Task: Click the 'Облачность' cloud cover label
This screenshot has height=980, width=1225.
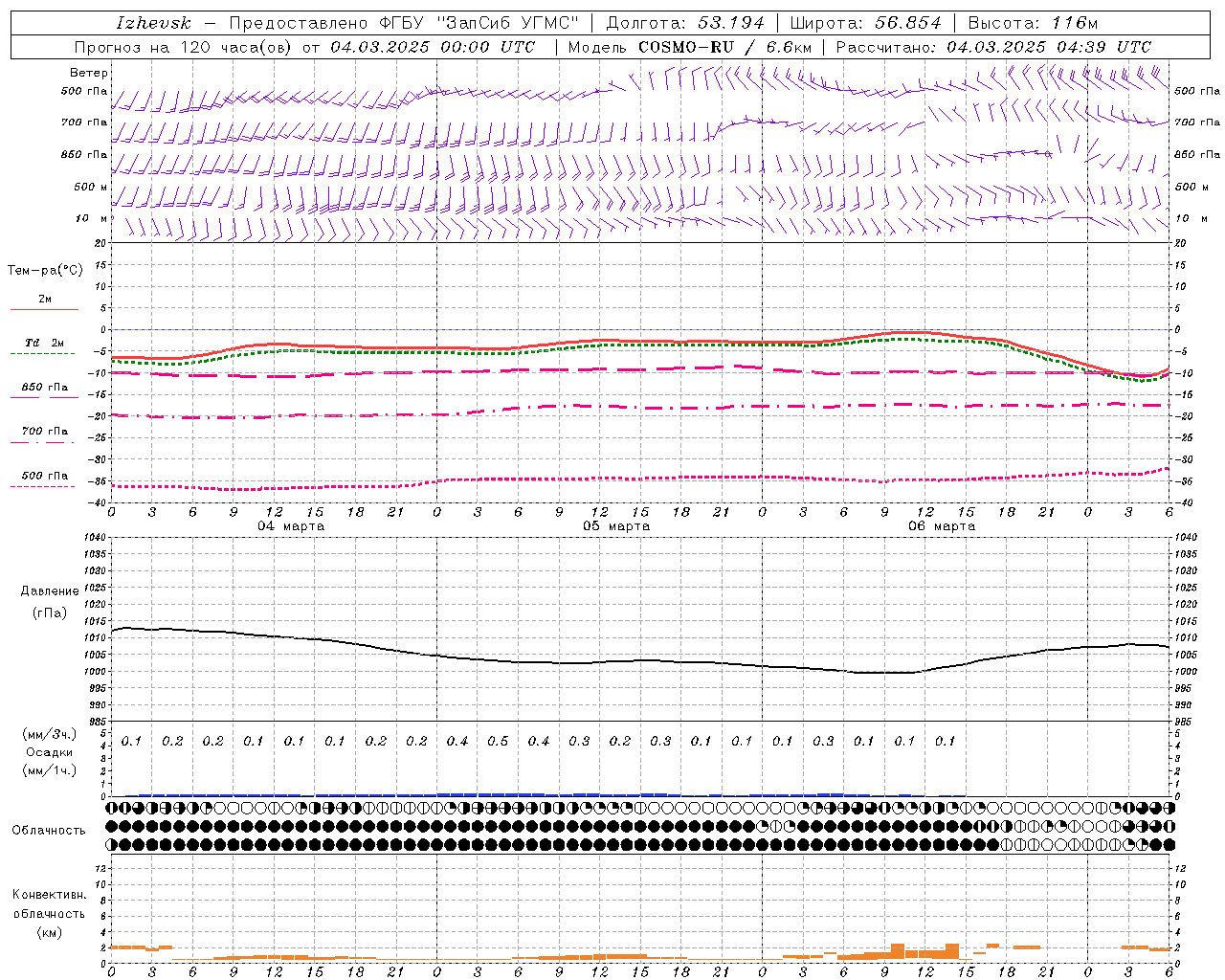Action: point(49,830)
